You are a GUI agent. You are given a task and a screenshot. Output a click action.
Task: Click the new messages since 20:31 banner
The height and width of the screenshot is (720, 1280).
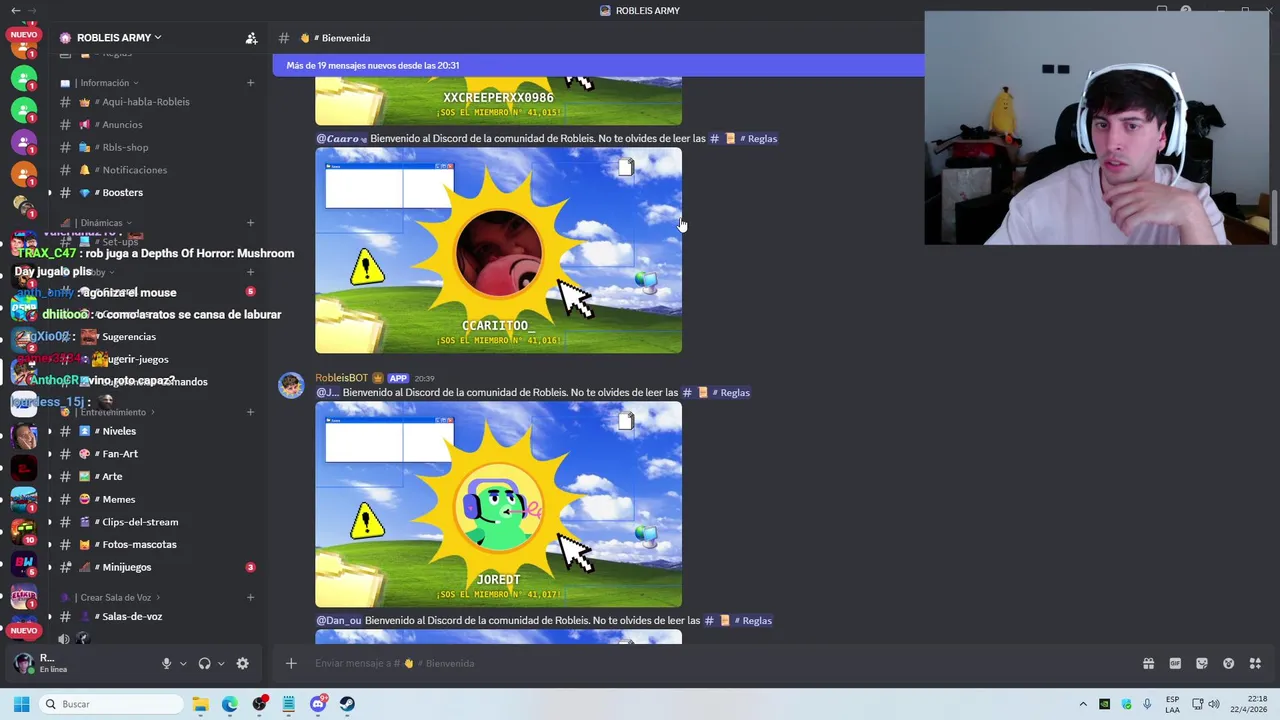598,65
